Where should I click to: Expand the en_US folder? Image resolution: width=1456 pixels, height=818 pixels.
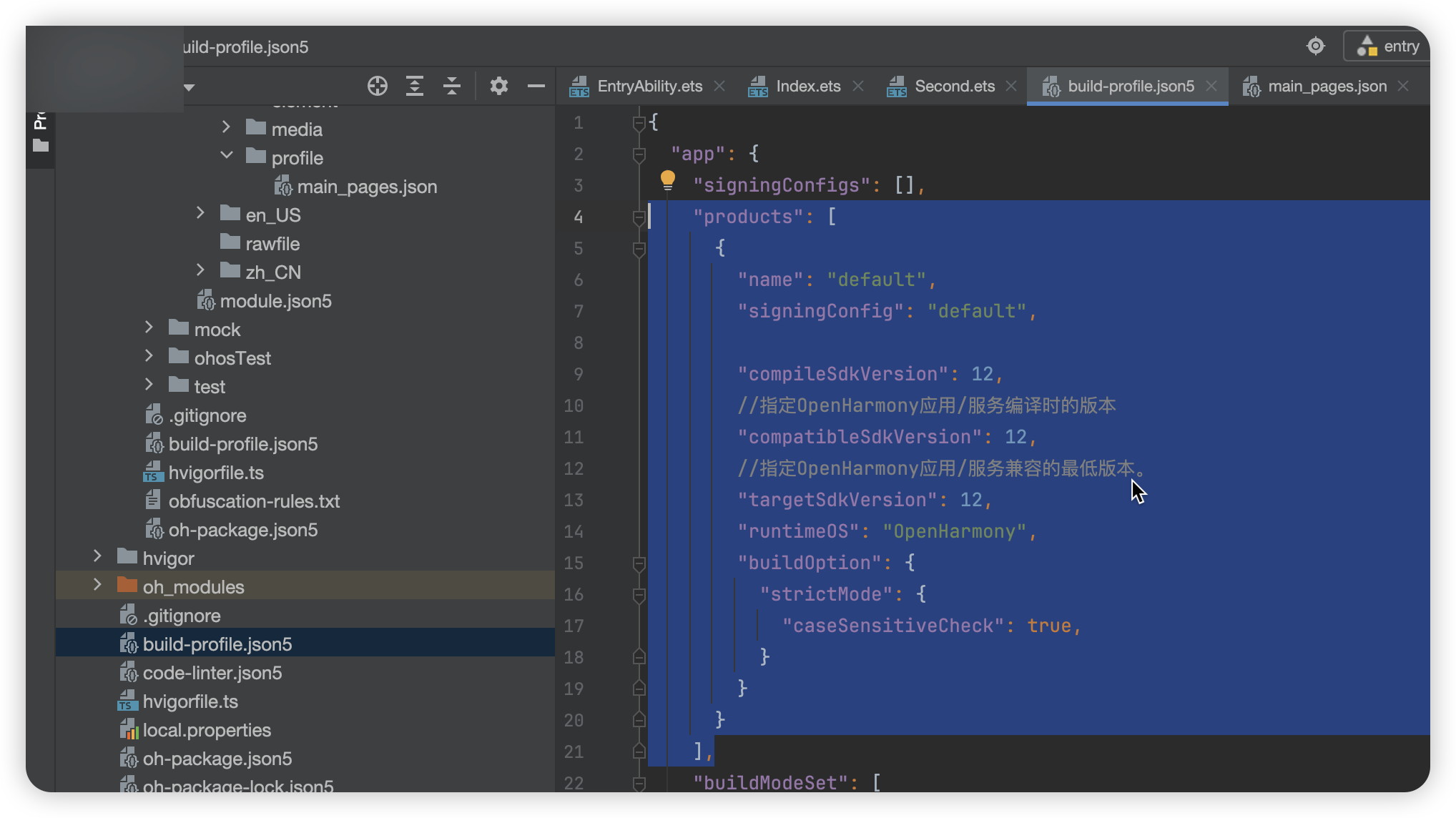pos(200,213)
